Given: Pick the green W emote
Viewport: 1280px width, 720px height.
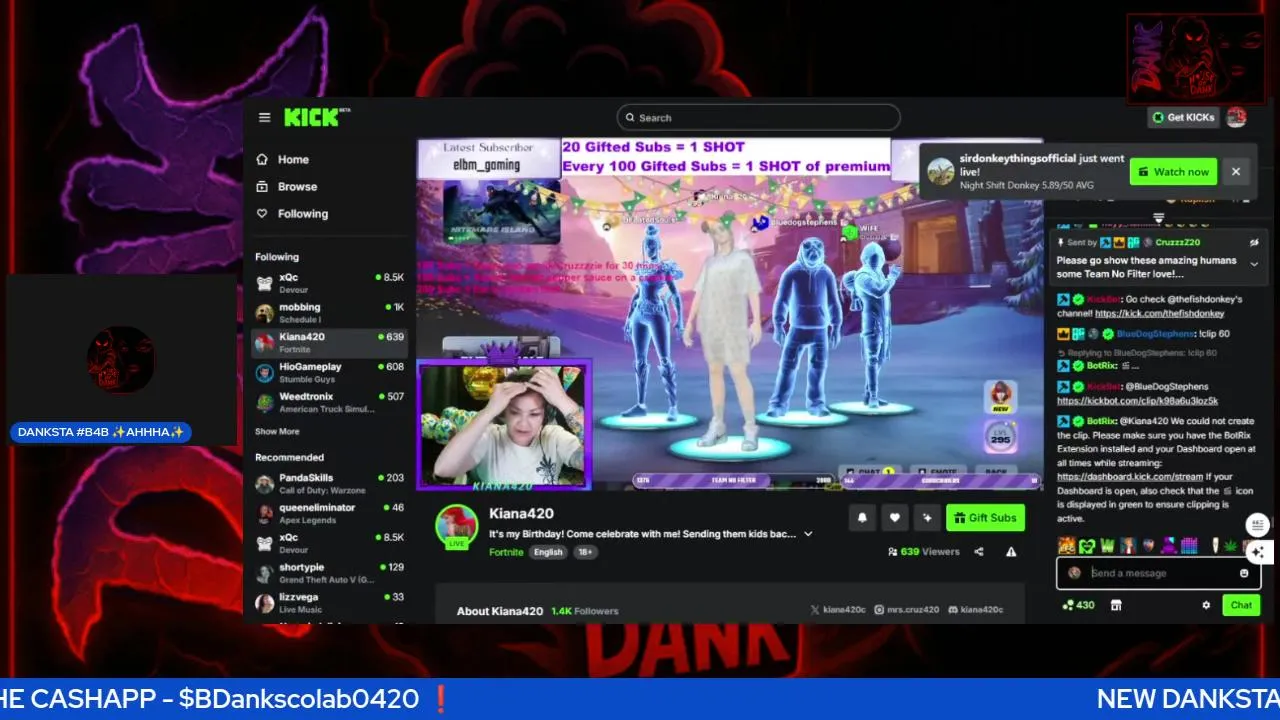Looking at the screenshot, I should 1108,546.
